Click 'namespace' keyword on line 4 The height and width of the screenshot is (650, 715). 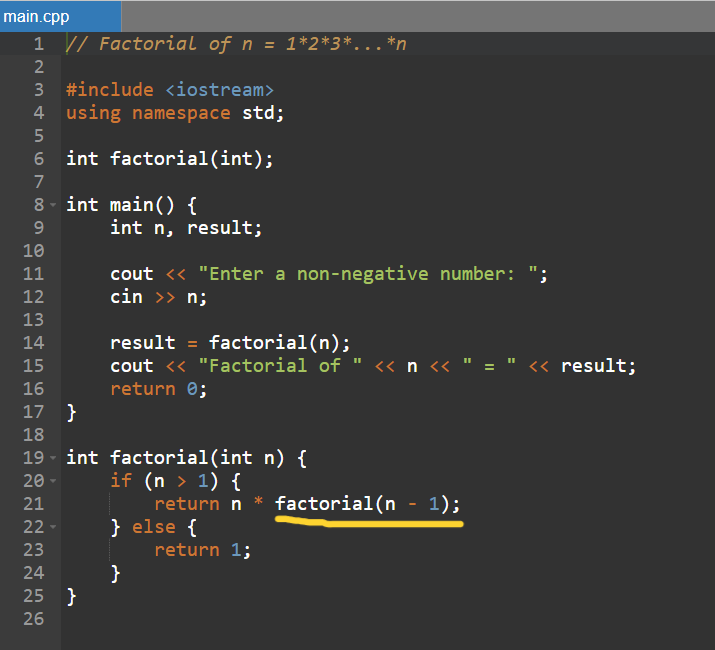point(181,113)
